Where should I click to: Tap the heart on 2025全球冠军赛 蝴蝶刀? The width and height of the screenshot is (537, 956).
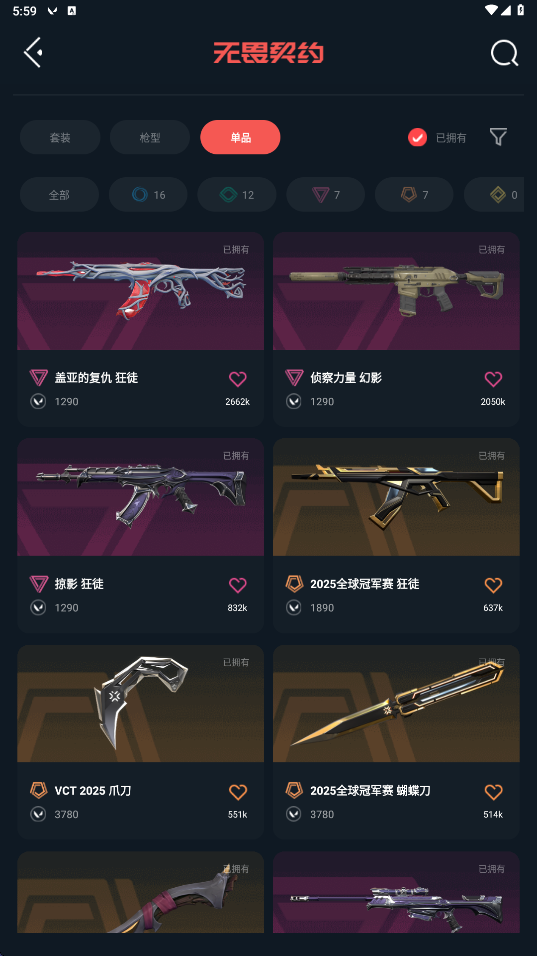pos(493,792)
